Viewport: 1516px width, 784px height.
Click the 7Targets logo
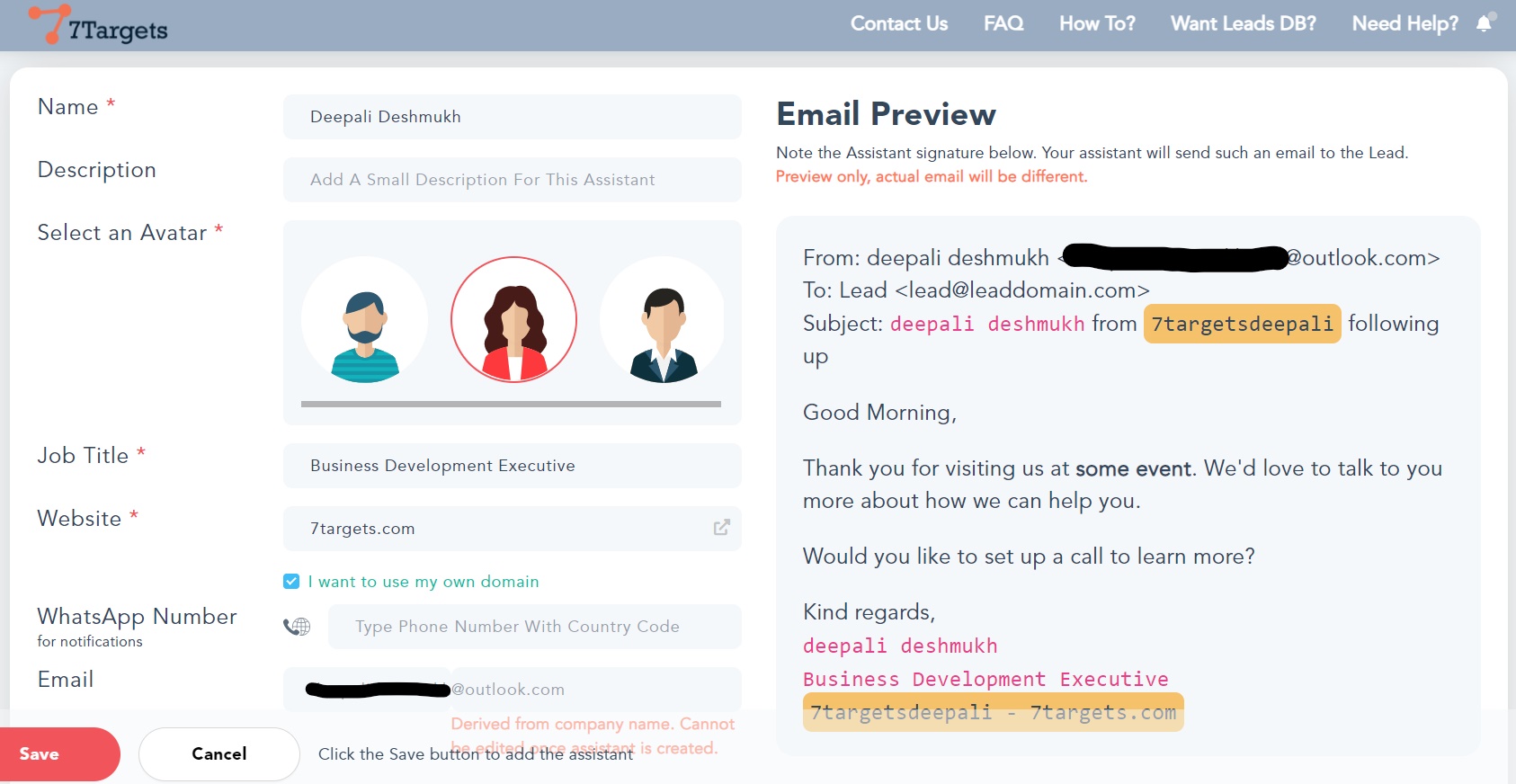pos(99,25)
